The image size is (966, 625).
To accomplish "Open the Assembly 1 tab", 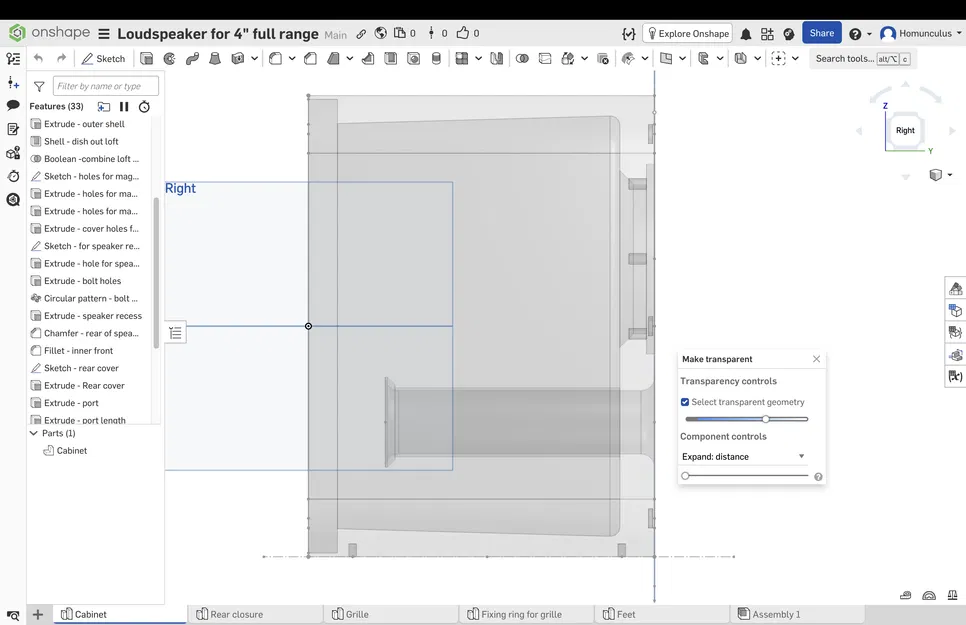I will tap(775, 614).
